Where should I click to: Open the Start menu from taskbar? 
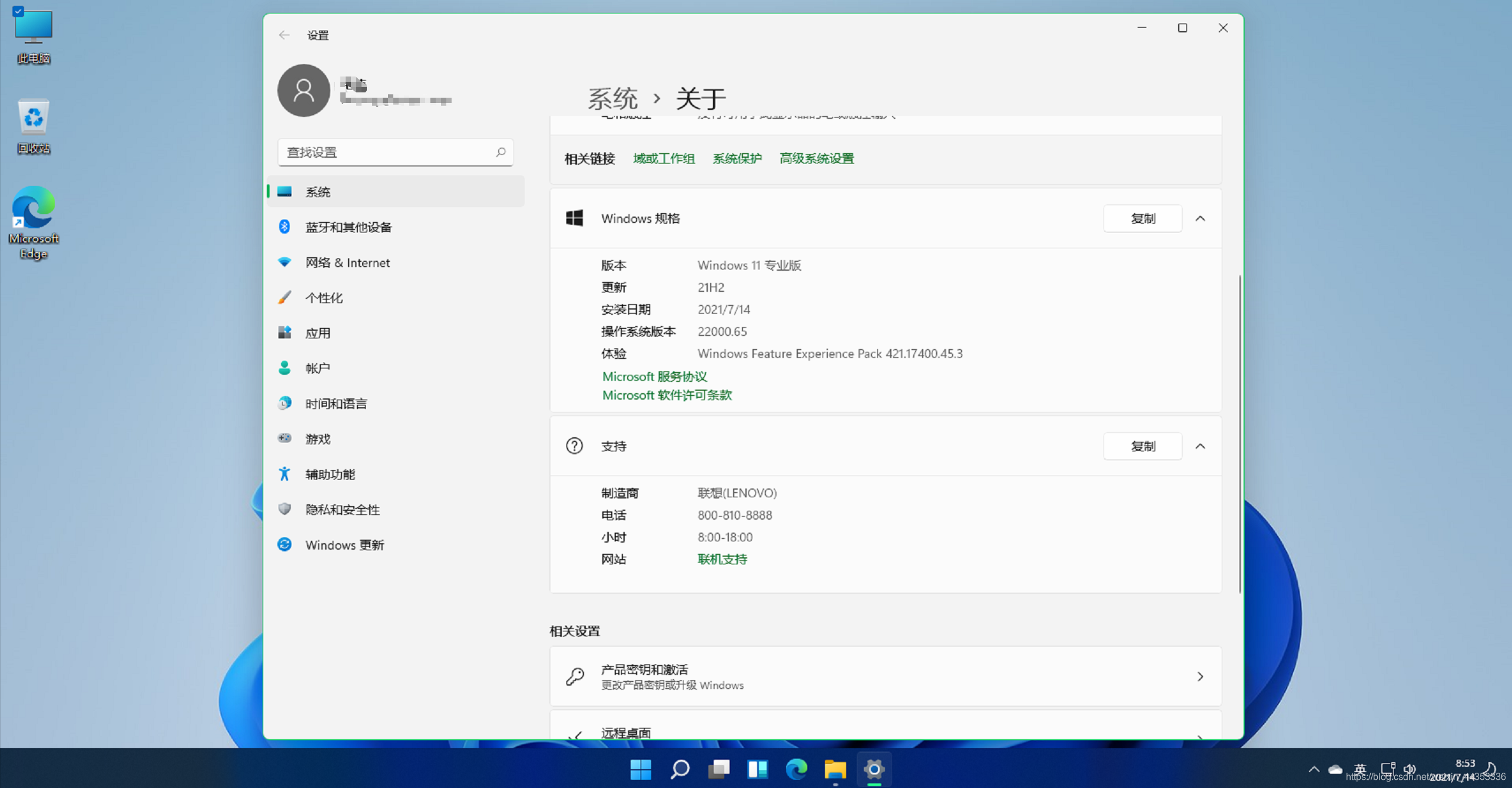tap(641, 769)
